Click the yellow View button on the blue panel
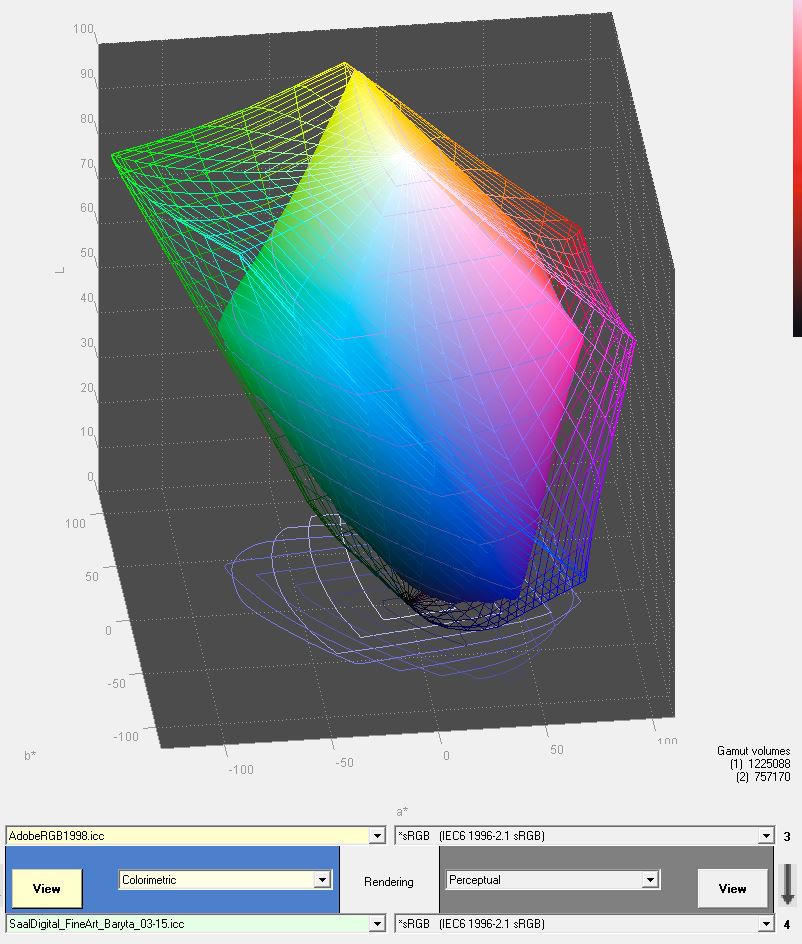This screenshot has width=802, height=944. (47, 889)
